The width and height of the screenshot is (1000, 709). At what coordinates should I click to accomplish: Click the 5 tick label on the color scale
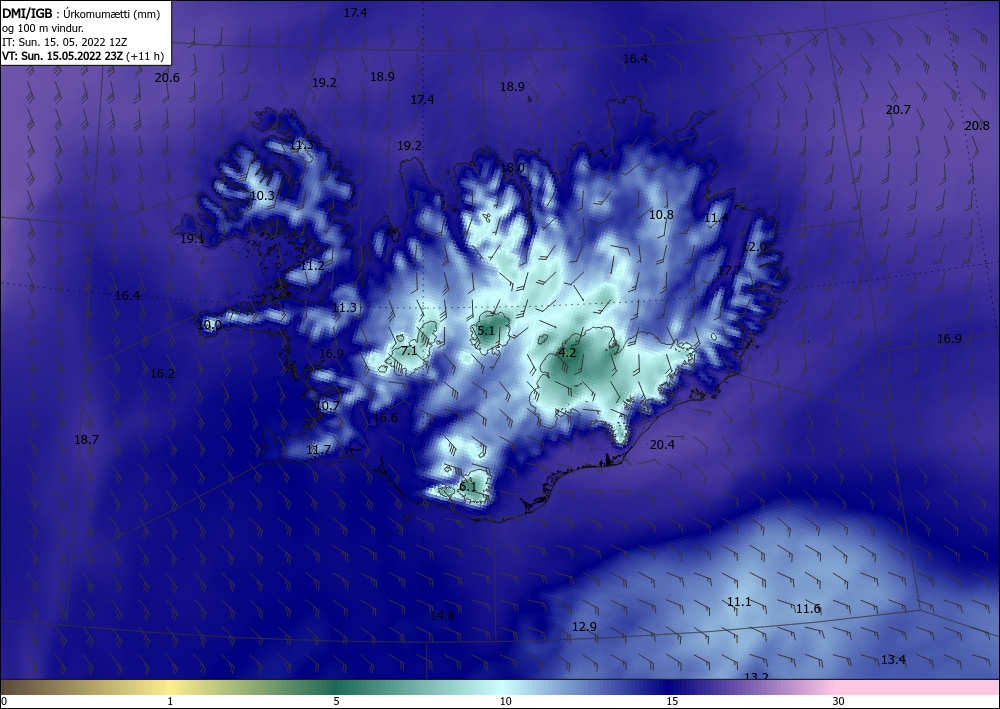point(336,701)
